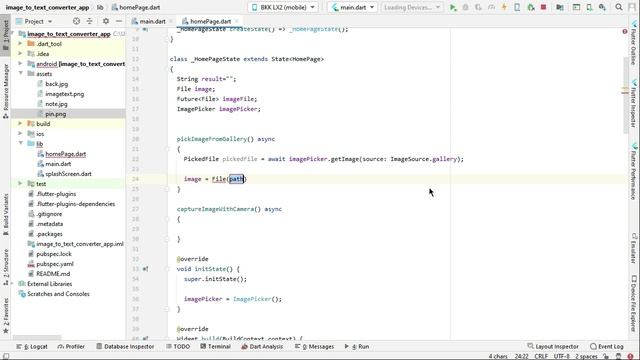This screenshot has height=360, width=640.
Task: Expand External Libraries node
Action: [x=13, y=284]
